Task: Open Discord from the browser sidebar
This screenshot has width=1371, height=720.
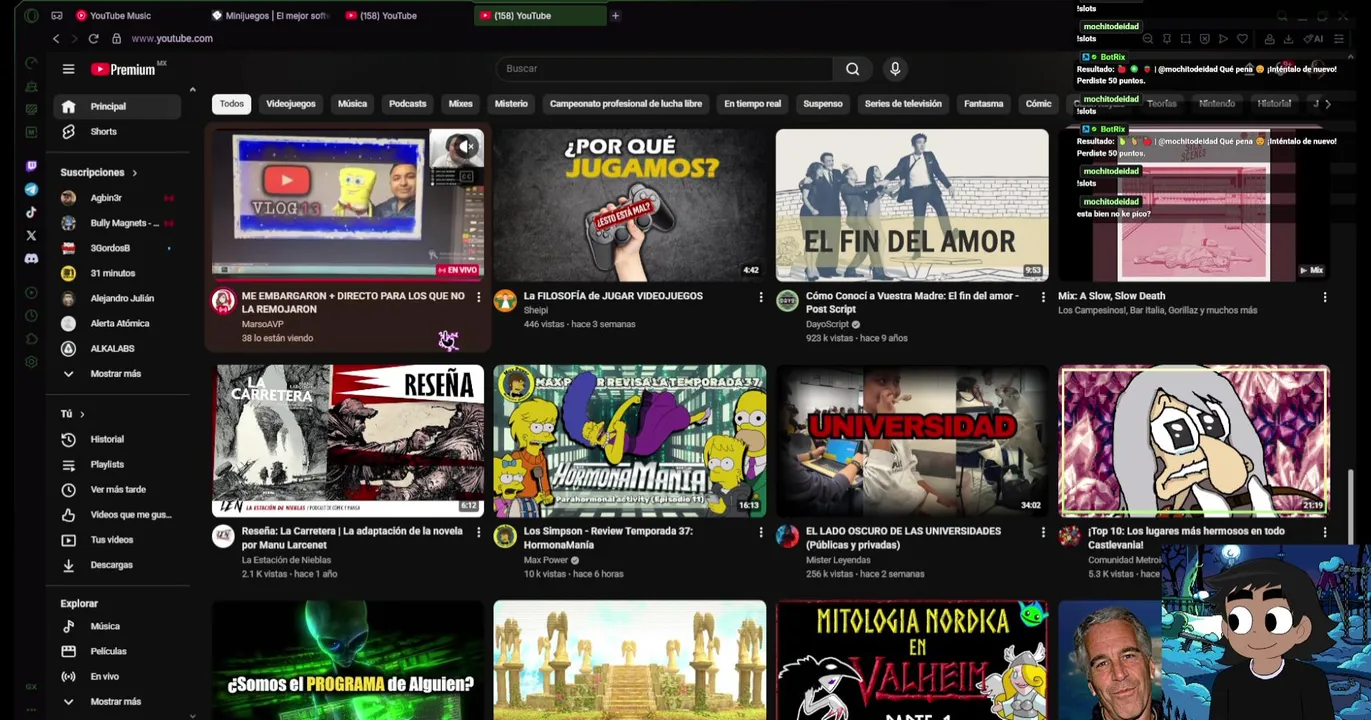Action: [31, 259]
